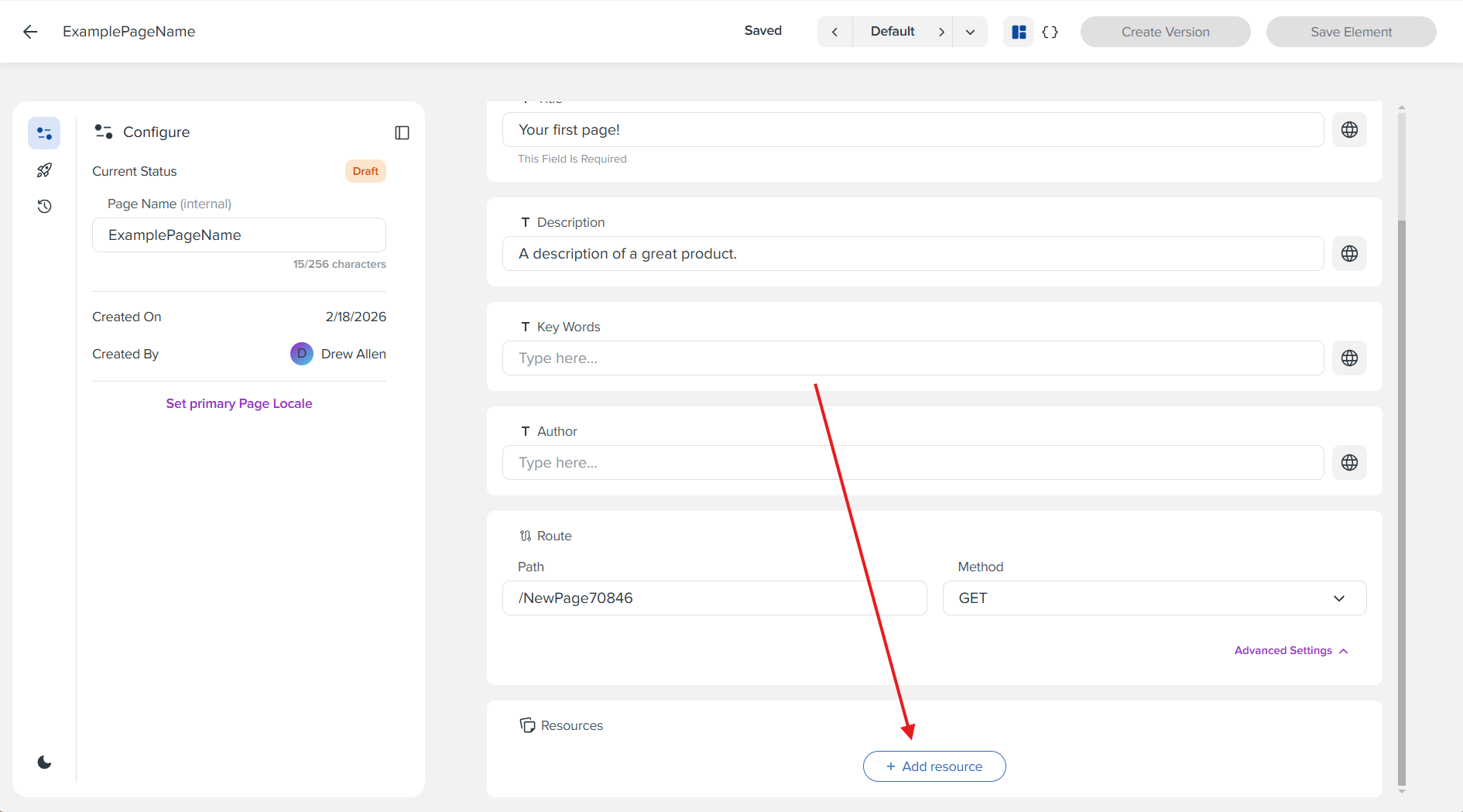
Task: Open the publish panel via rocket icon
Action: tap(44, 170)
